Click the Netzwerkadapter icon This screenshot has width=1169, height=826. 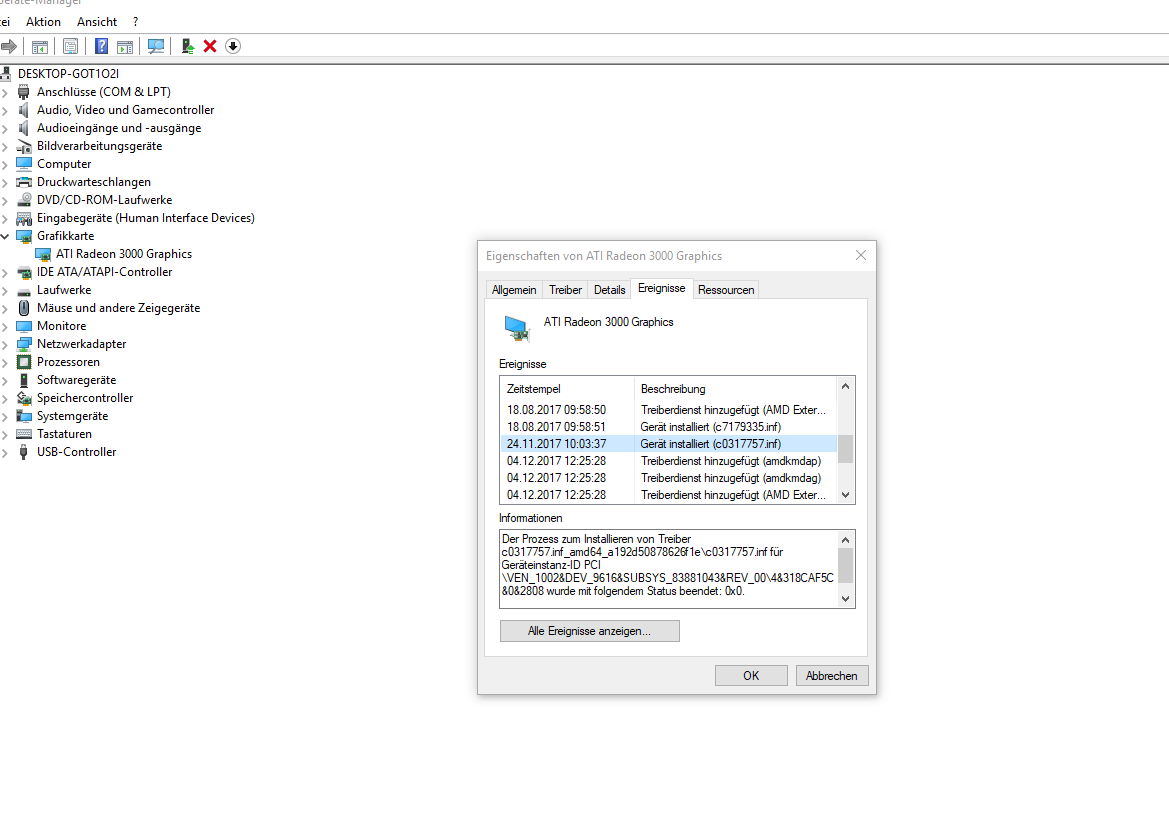(24, 344)
